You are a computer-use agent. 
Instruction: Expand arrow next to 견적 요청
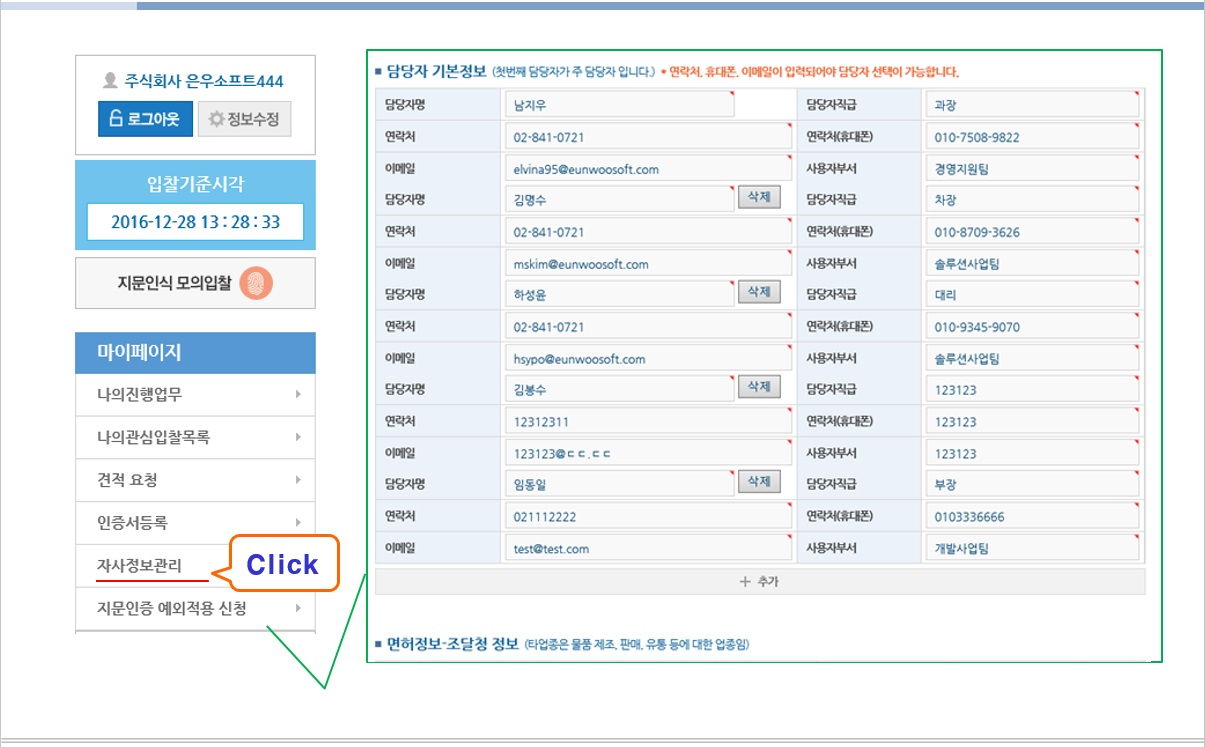[298, 480]
